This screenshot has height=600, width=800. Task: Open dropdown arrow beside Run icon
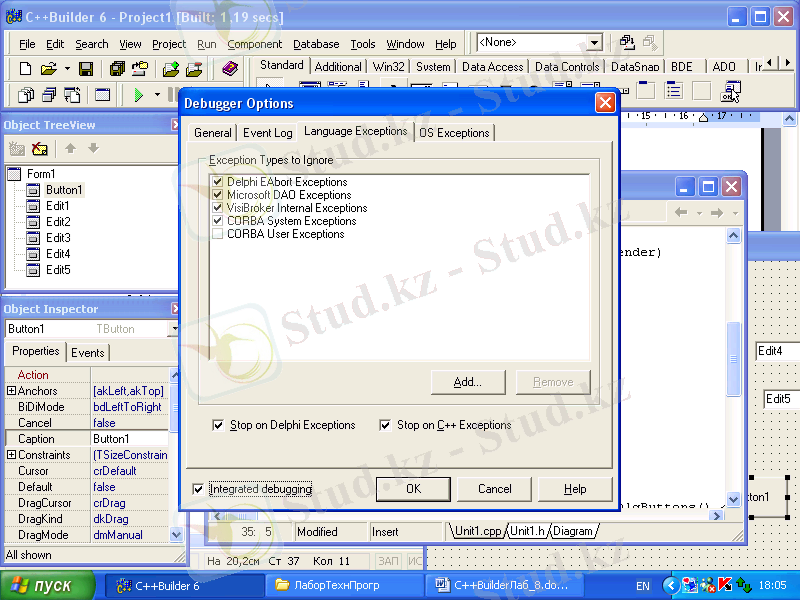point(157,95)
